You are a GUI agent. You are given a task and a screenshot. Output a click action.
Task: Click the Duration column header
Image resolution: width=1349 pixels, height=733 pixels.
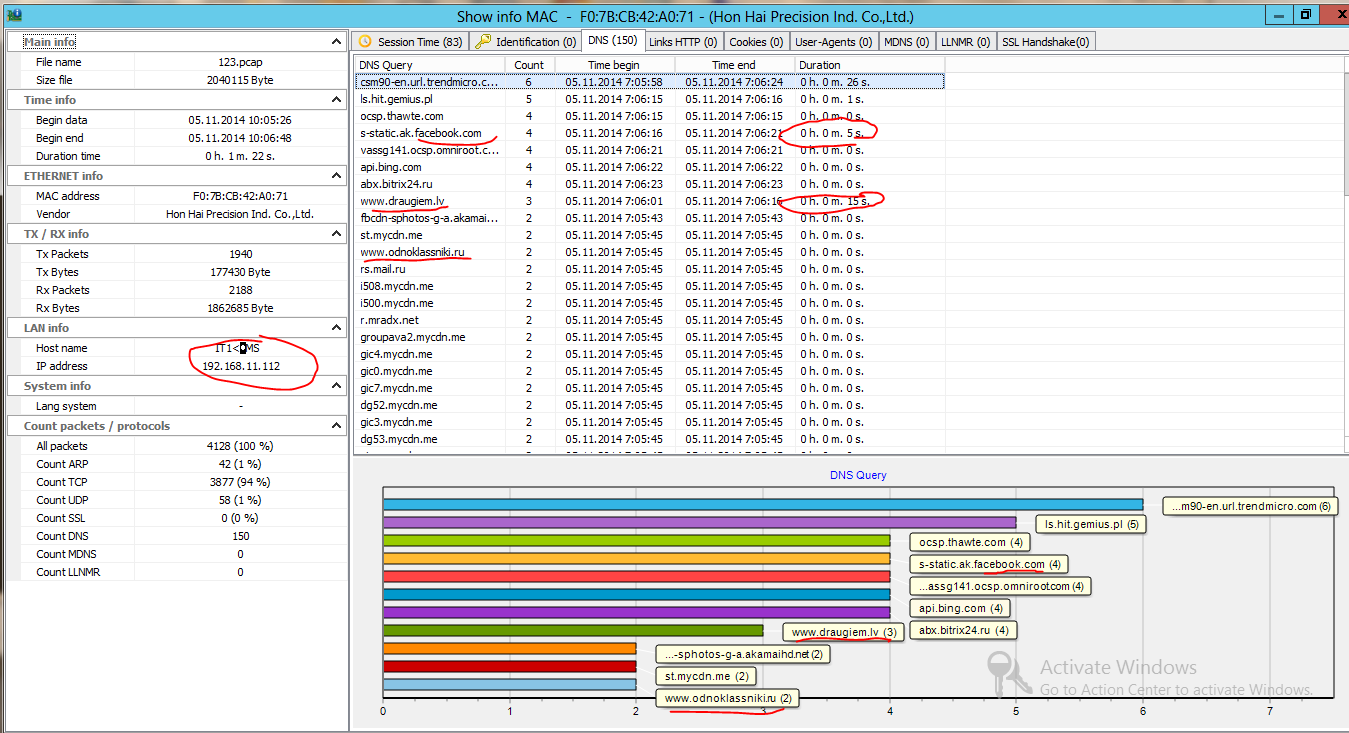tap(869, 65)
